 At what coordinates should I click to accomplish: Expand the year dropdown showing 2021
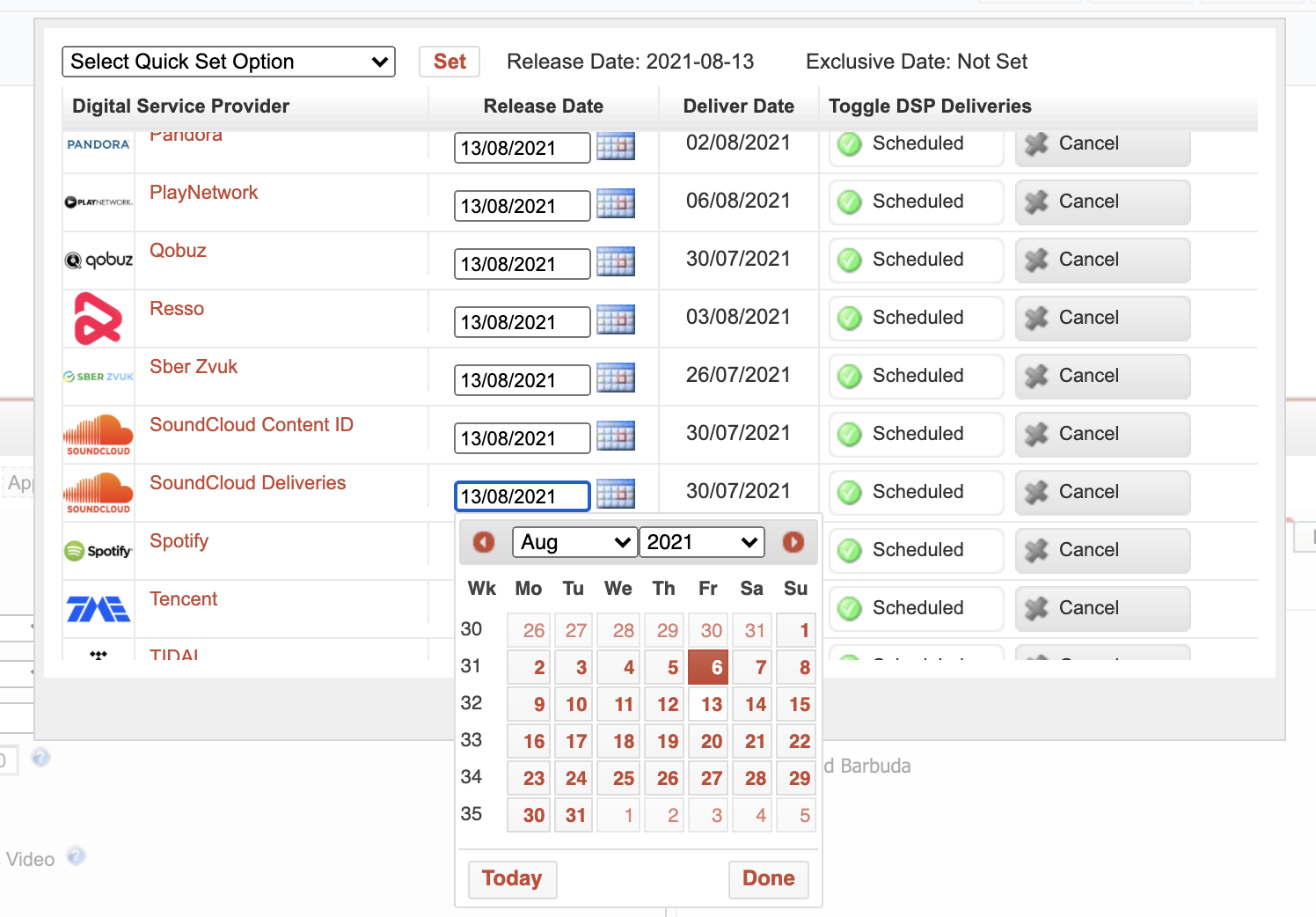[702, 542]
